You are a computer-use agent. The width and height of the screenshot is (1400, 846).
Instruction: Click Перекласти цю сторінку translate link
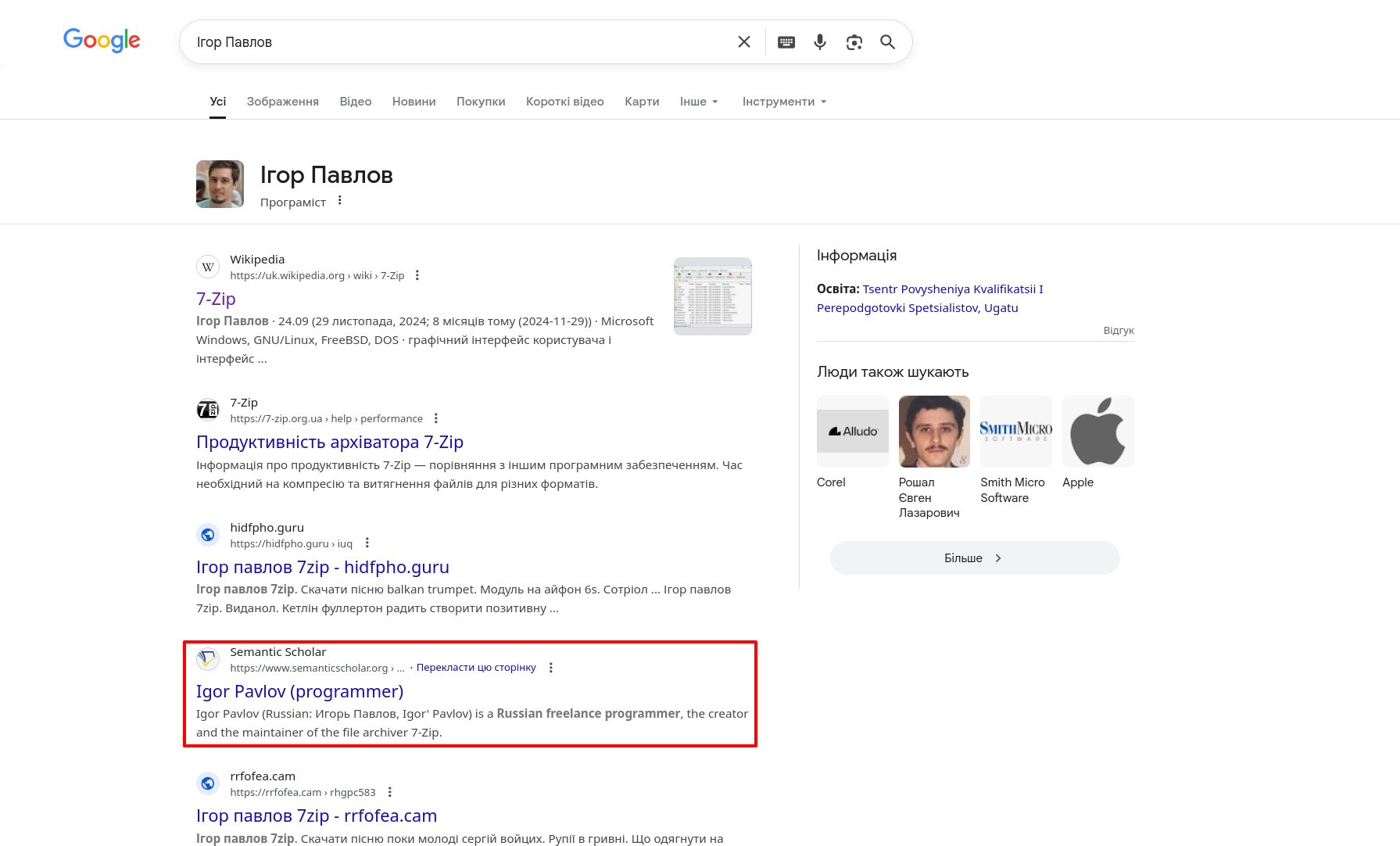pos(476,668)
